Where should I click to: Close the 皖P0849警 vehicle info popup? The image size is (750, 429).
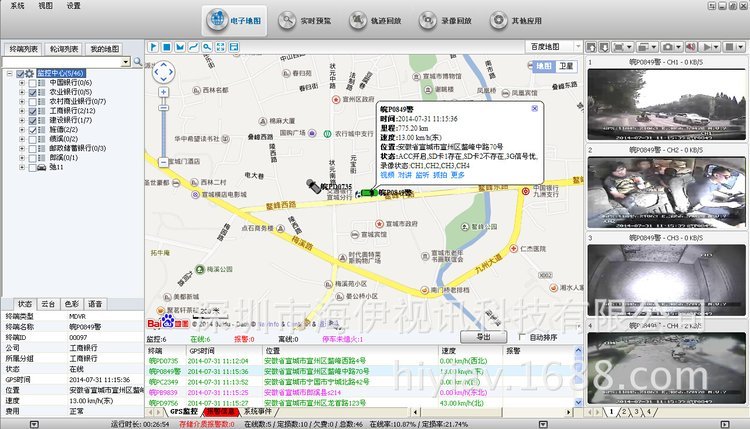coord(534,108)
